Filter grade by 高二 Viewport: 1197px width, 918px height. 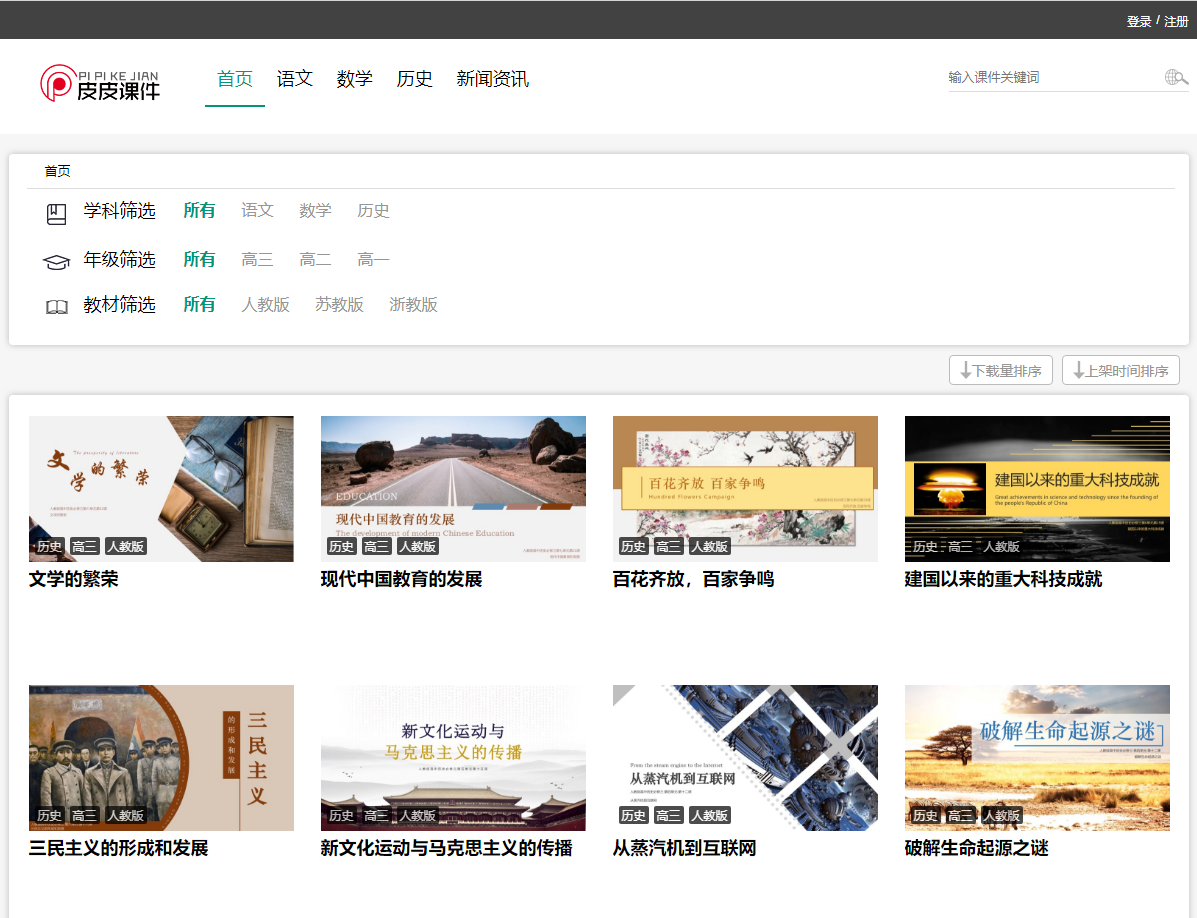point(315,259)
